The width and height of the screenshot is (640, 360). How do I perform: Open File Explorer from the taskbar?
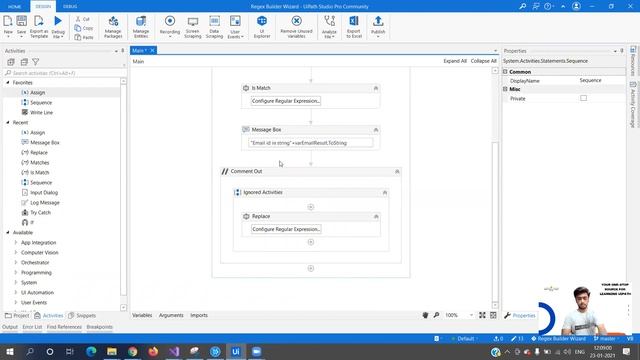coord(112,351)
